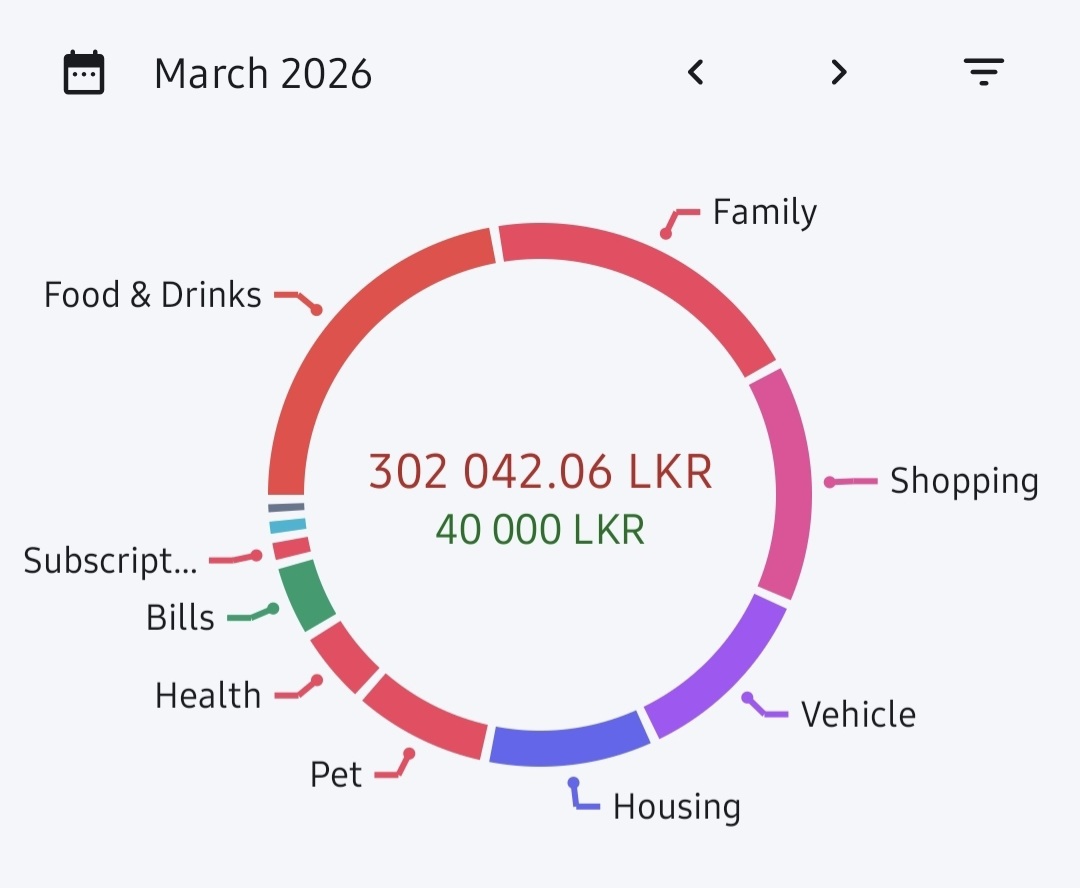1080x888 pixels.
Task: Open the calendar date picker icon
Action: [x=84, y=72]
